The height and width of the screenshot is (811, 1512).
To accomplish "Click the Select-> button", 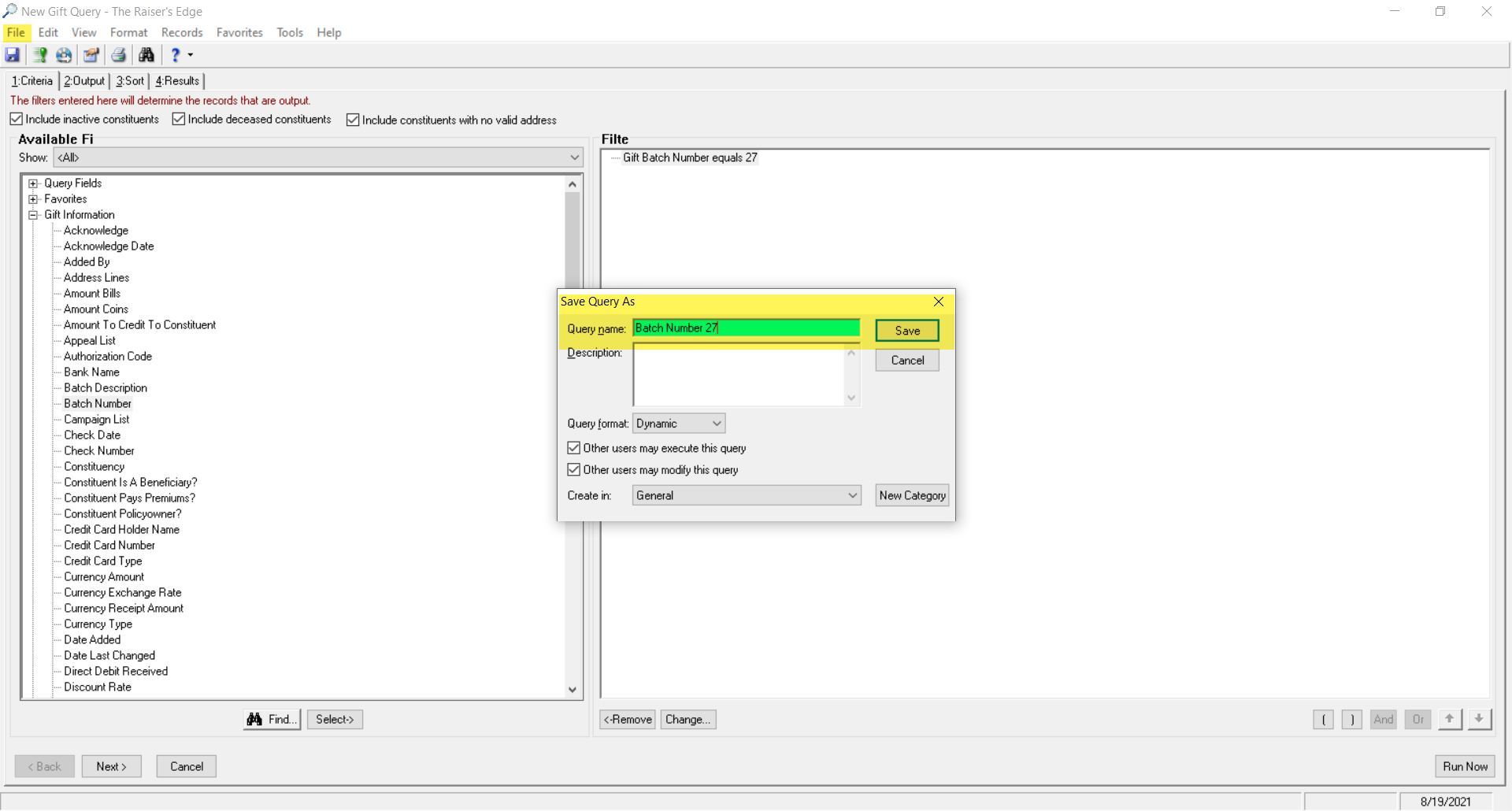I will pos(335,719).
